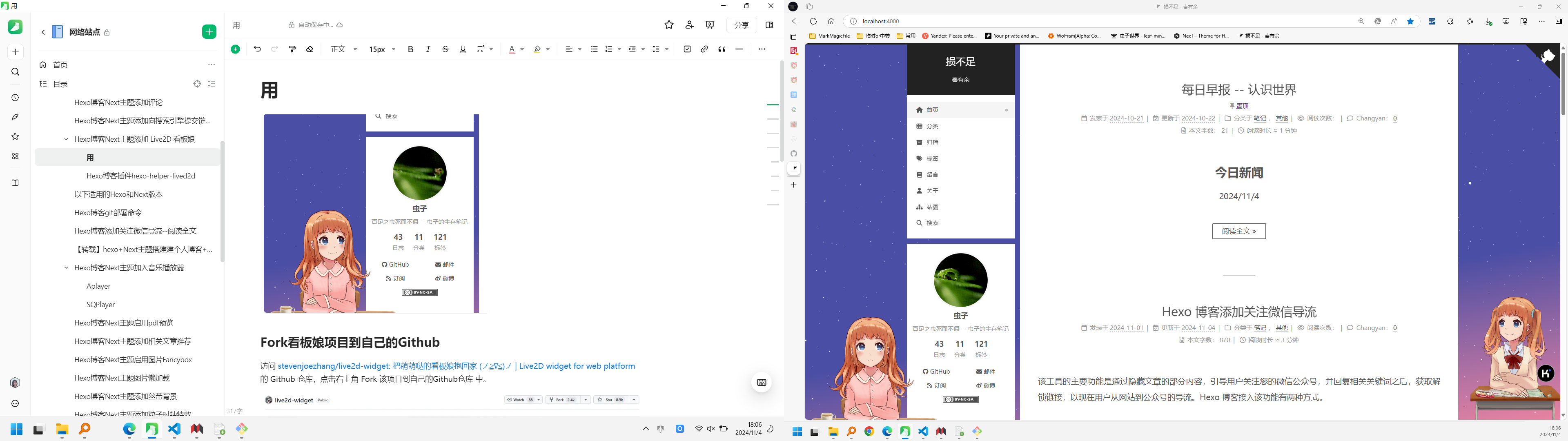Open the search icon in left sidebar
The width and height of the screenshot is (1568, 441).
point(16,72)
